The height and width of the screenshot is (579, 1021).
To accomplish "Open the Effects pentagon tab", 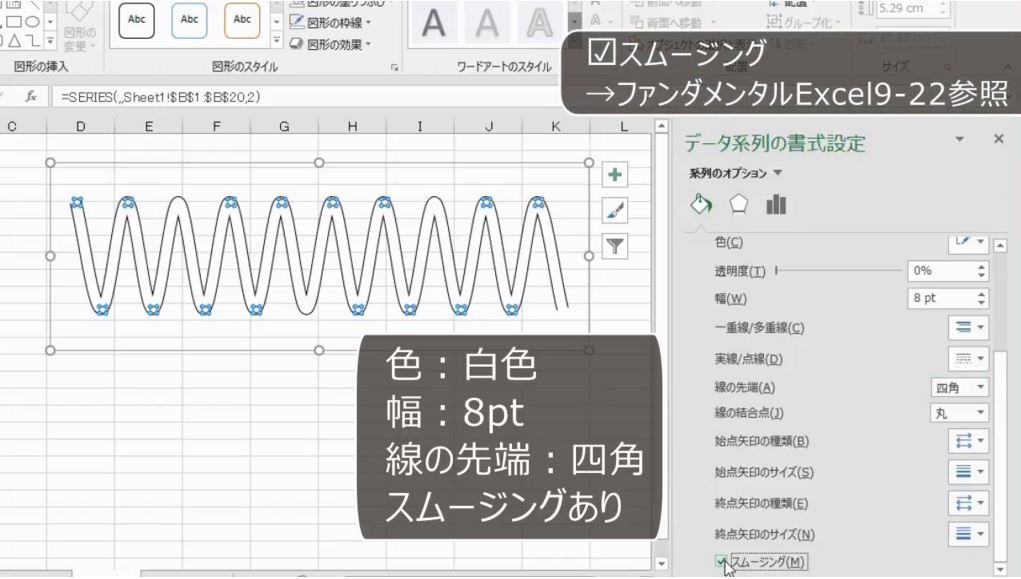I will tap(738, 205).
